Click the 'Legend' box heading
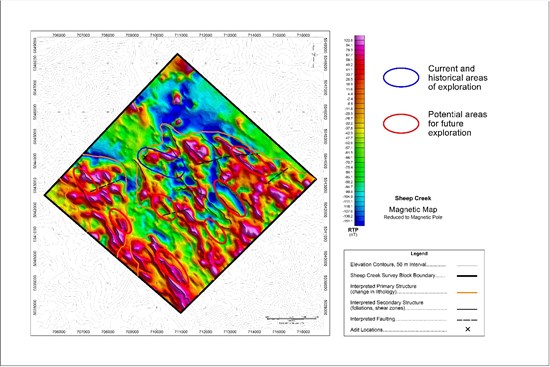550x367 pixels. click(x=419, y=253)
